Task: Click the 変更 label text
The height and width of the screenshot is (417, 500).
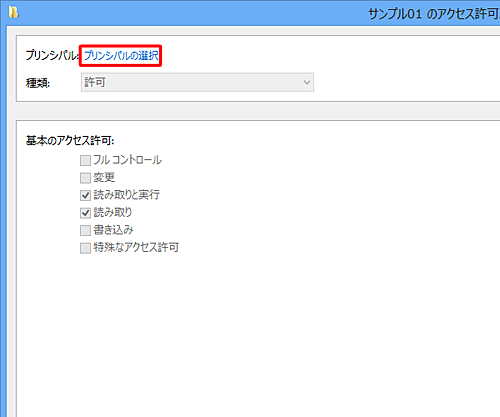Action: 104,177
